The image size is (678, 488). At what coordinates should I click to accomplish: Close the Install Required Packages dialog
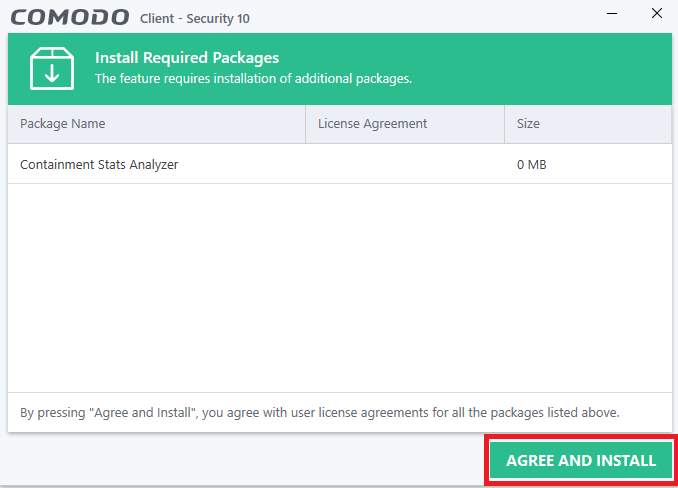coord(657,13)
